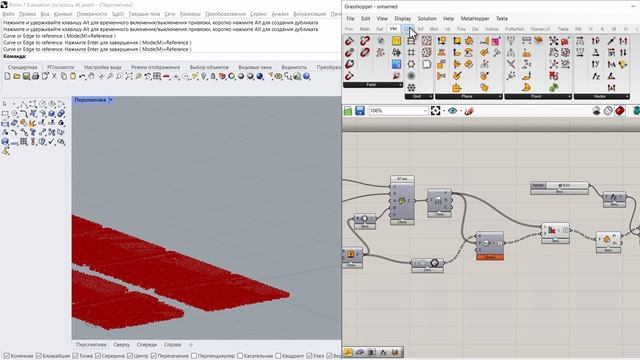Open the MetaHopper menu in Grasshopper
The image size is (640, 360).
point(475,18)
